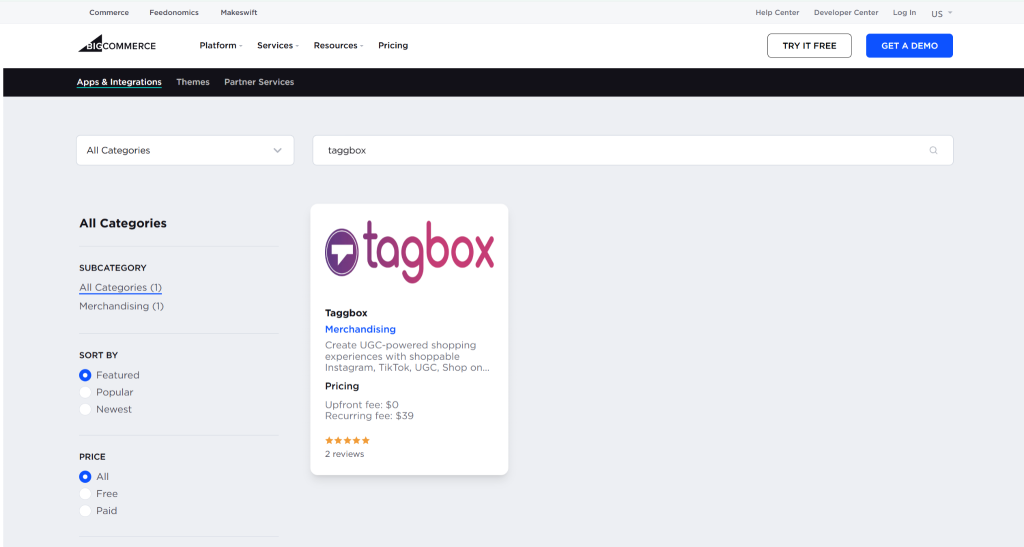Expand the Platform menu
This screenshot has height=547, width=1024.
221,45
